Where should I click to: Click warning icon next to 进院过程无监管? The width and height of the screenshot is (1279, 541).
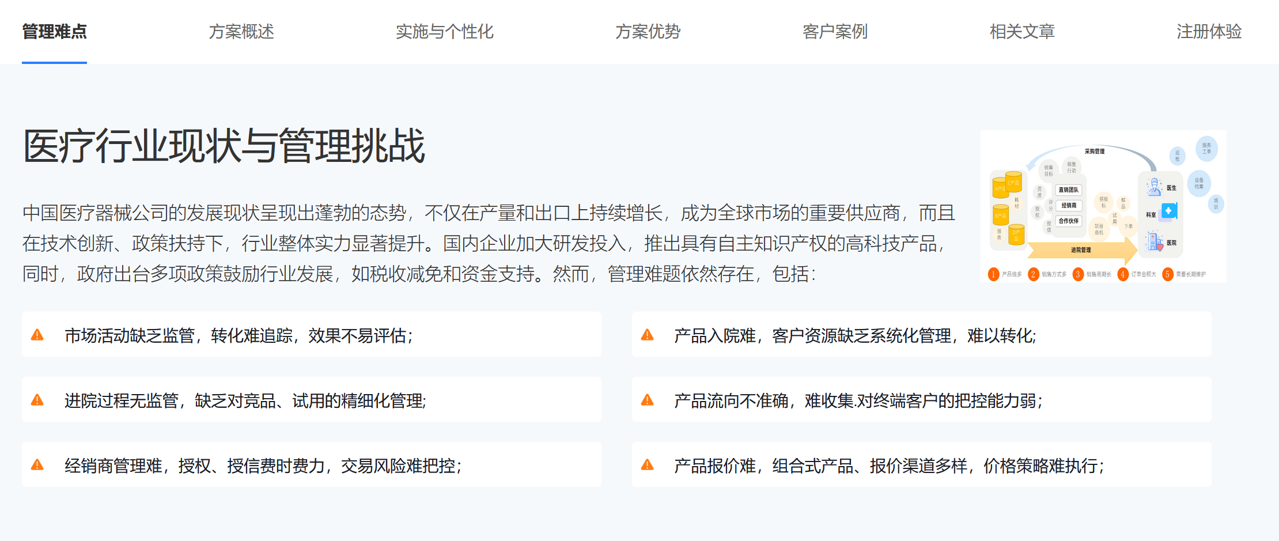[38, 400]
